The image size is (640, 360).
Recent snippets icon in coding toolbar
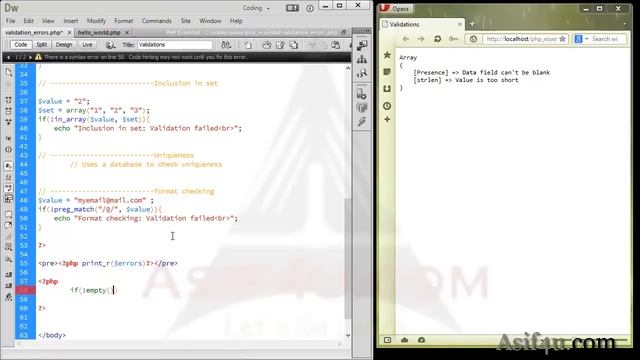point(9,247)
